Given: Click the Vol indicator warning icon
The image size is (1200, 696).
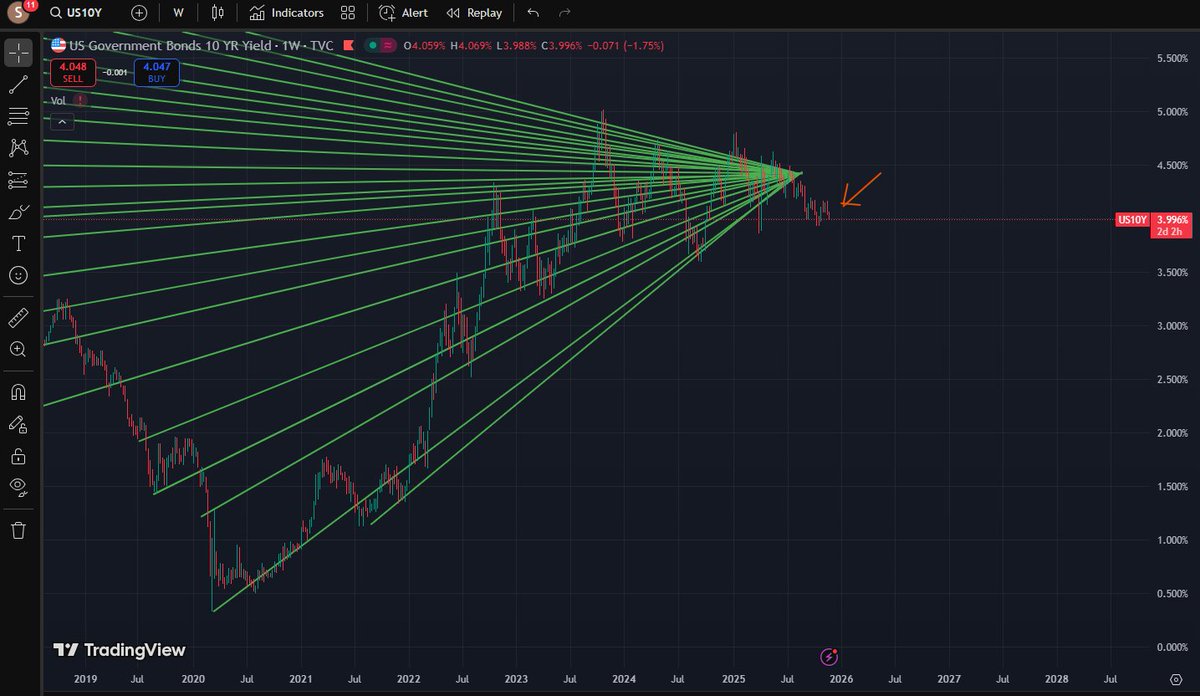Looking at the screenshot, I should click(80, 100).
